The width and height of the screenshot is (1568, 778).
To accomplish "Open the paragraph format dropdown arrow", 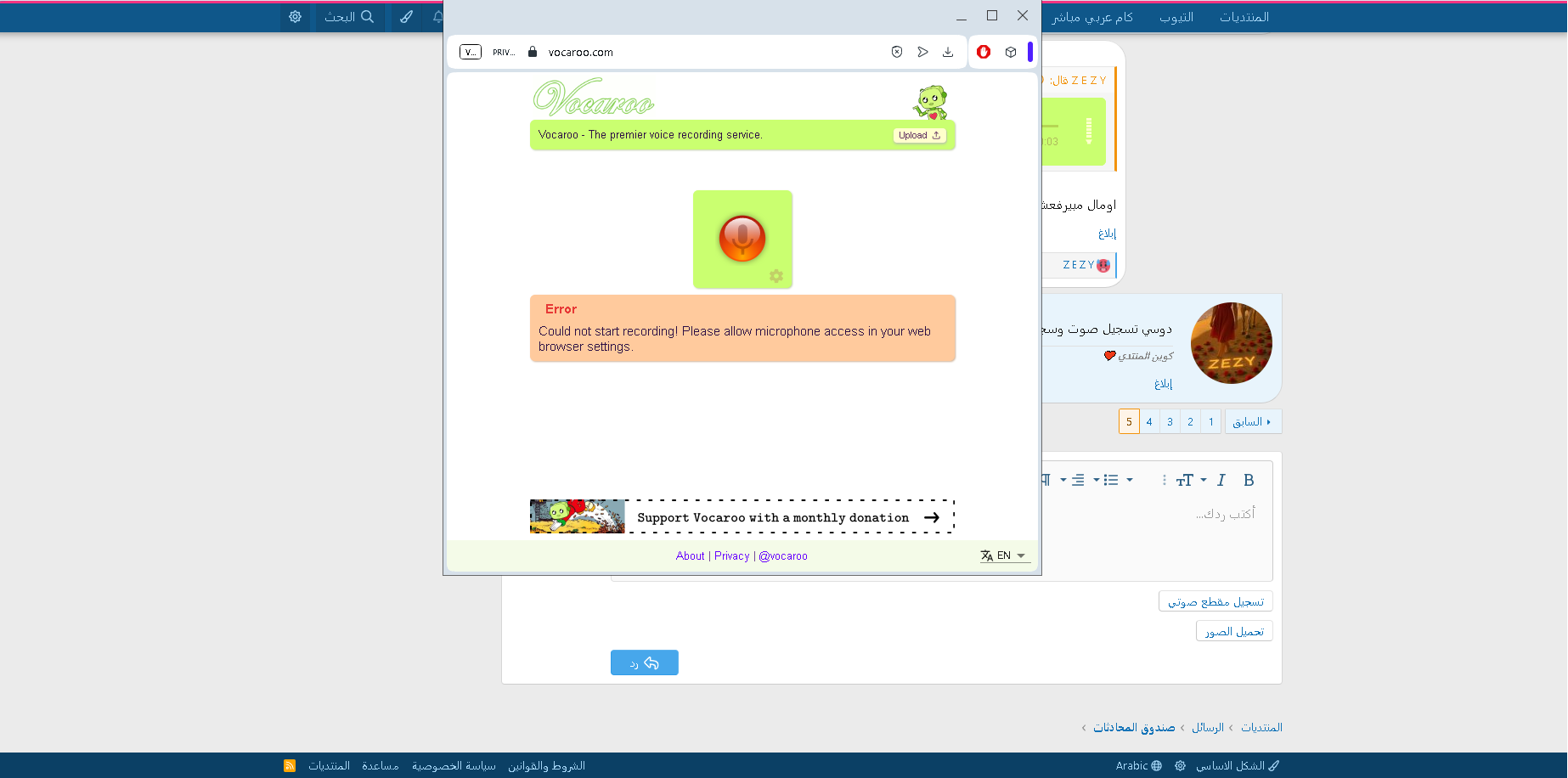I will click(1063, 480).
